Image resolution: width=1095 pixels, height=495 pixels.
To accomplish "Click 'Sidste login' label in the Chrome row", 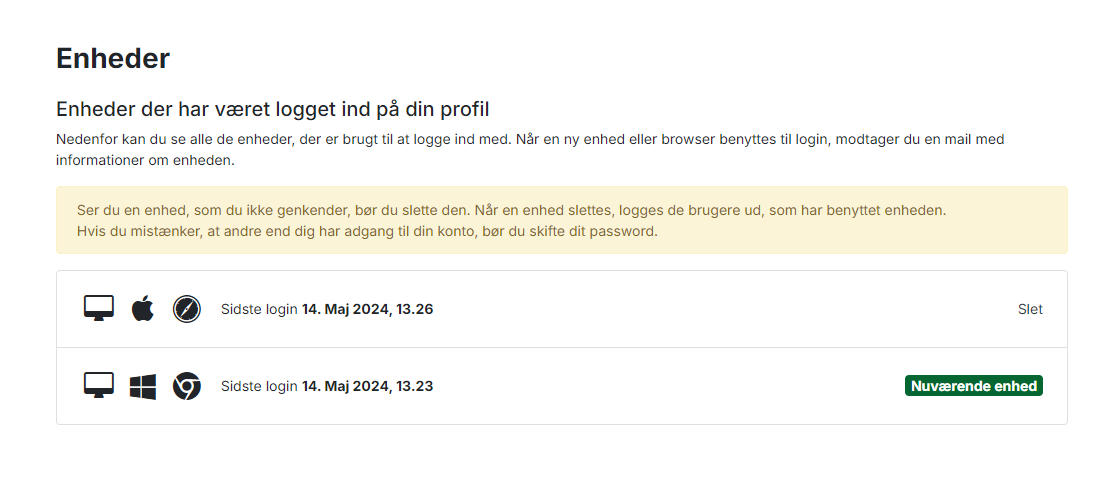I will tap(259, 386).
